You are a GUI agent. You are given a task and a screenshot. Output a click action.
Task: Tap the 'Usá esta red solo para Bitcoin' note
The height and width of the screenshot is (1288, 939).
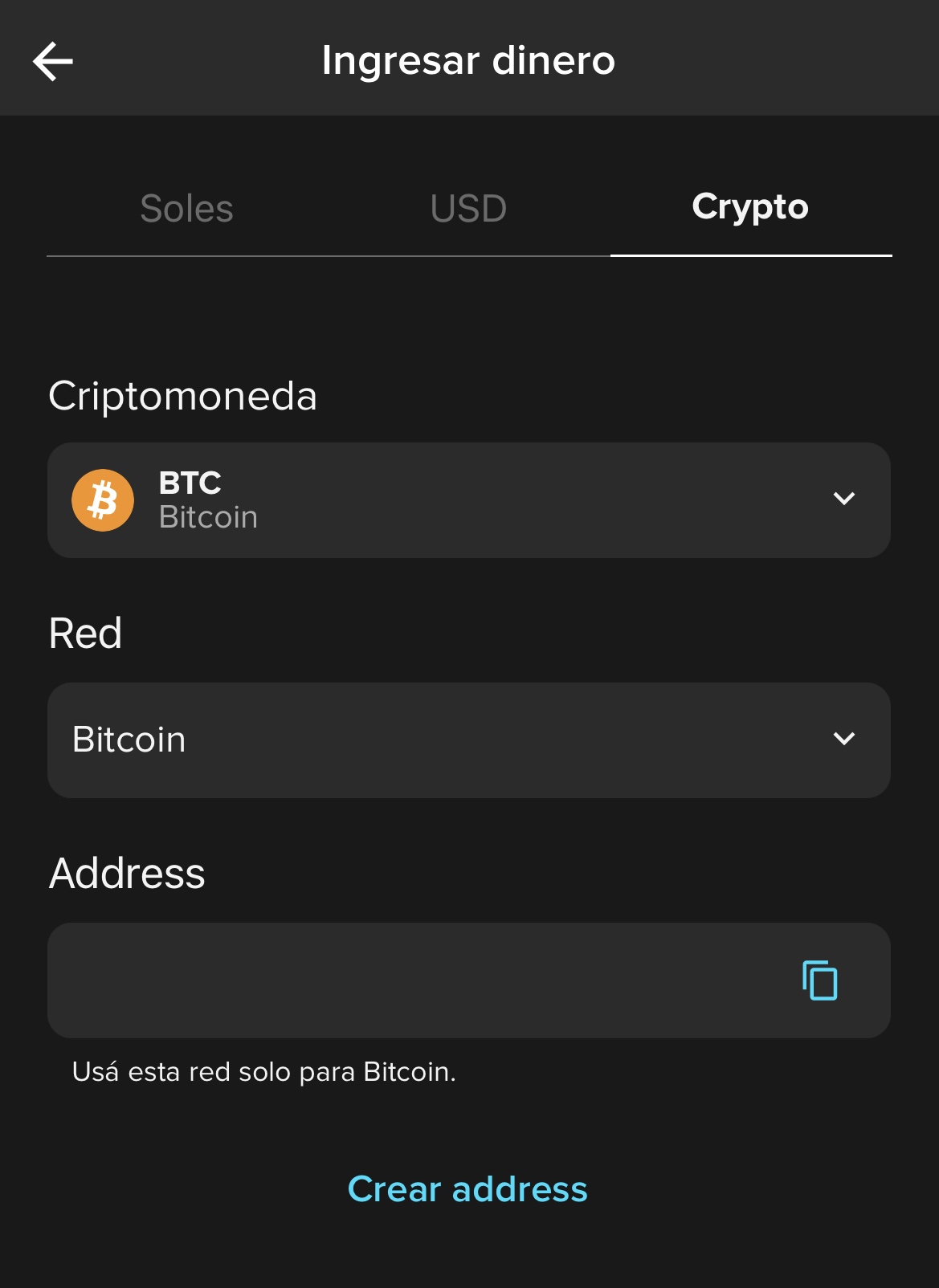[x=264, y=1072]
